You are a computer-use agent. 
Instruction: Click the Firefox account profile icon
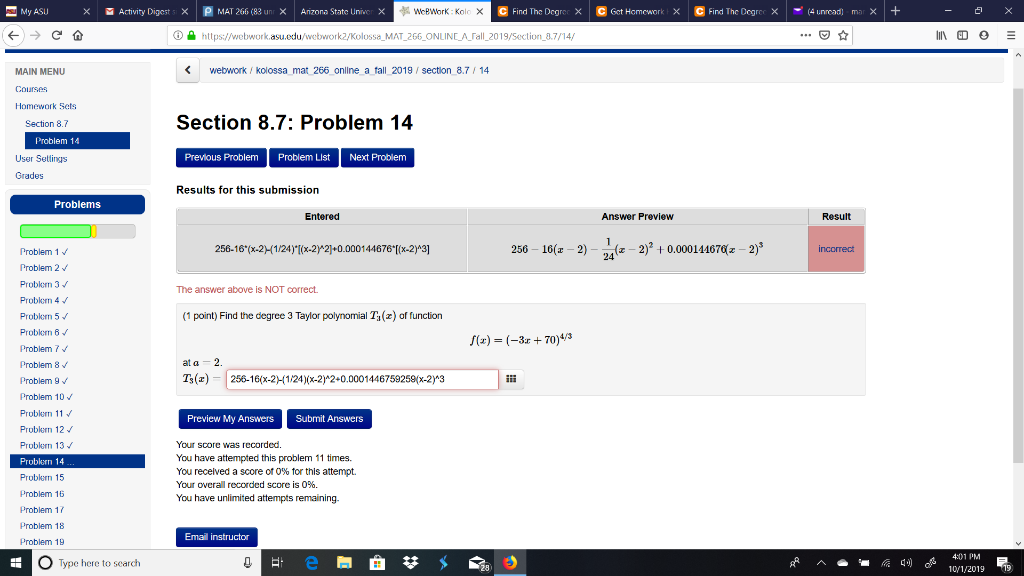[984, 35]
